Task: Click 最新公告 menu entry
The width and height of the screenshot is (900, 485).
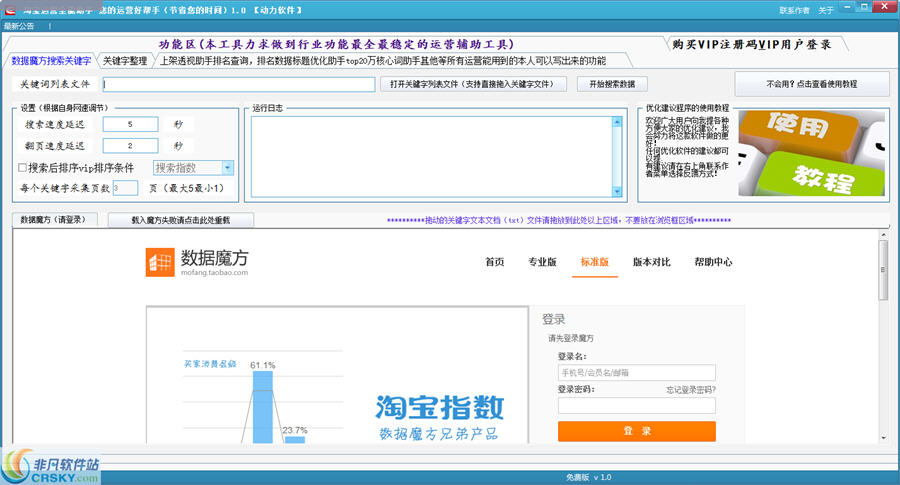Action: [x=19, y=26]
